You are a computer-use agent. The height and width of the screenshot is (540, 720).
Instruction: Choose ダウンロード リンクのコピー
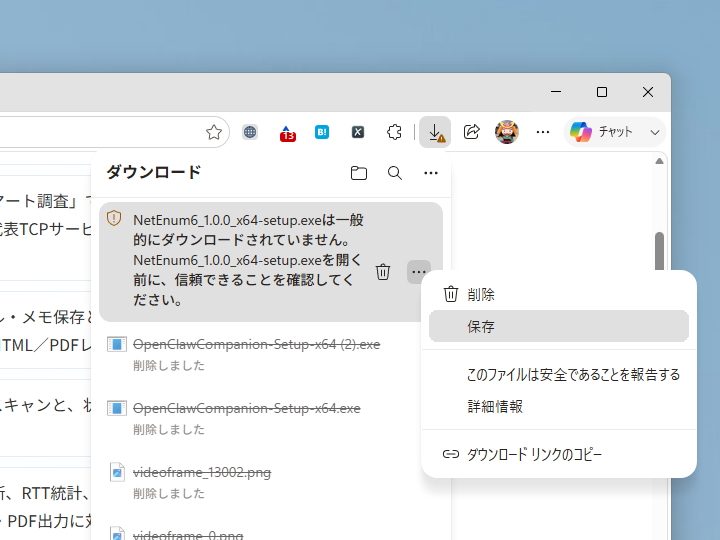[x=558, y=455]
